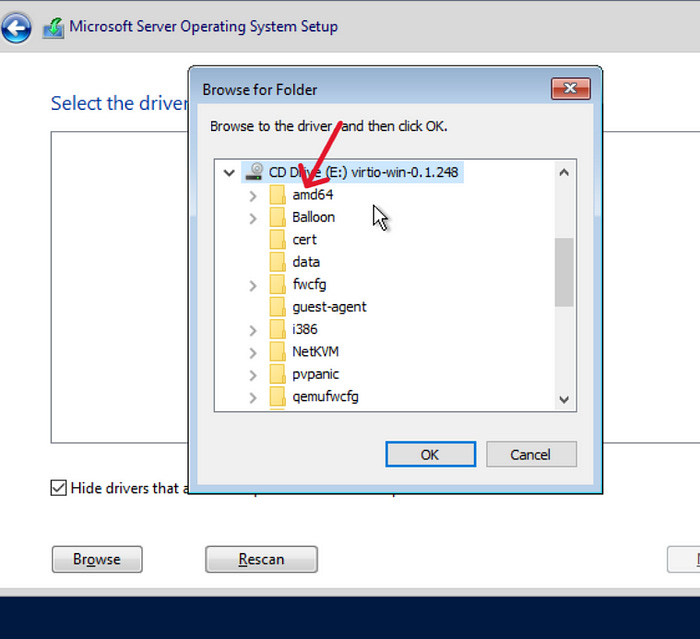Click the Setup installer icon in title bar
The image size is (700, 639).
tap(54, 28)
